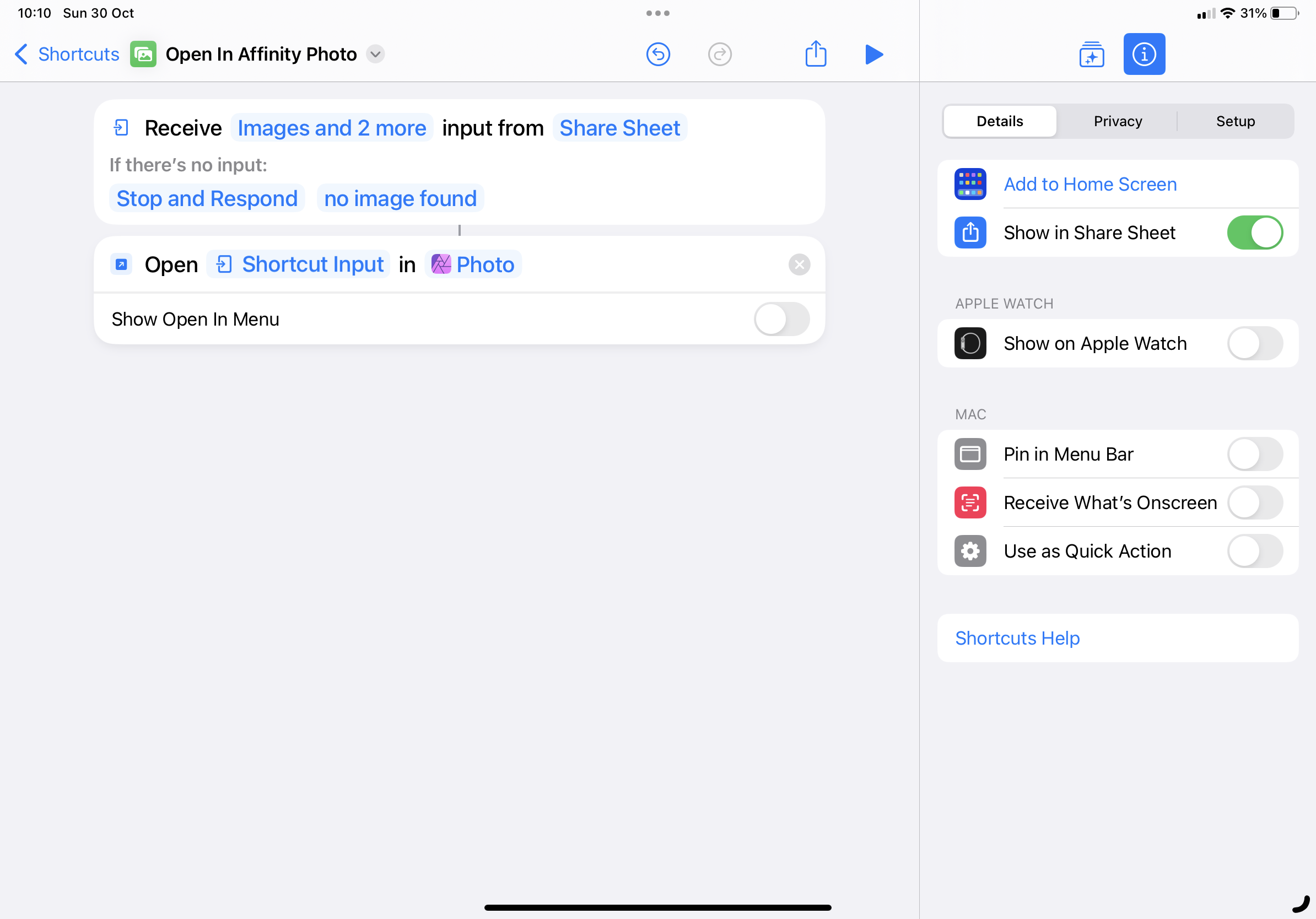The height and width of the screenshot is (919, 1316).
Task: Tap the Receive input action icon
Action: tap(121, 127)
